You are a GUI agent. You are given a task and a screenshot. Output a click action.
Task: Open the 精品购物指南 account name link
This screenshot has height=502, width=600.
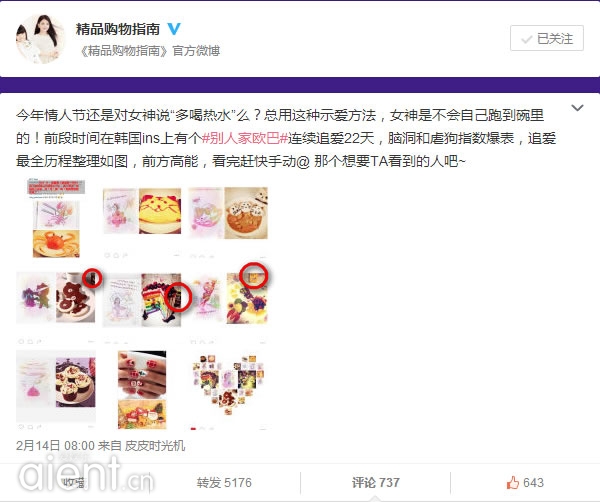coord(118,29)
